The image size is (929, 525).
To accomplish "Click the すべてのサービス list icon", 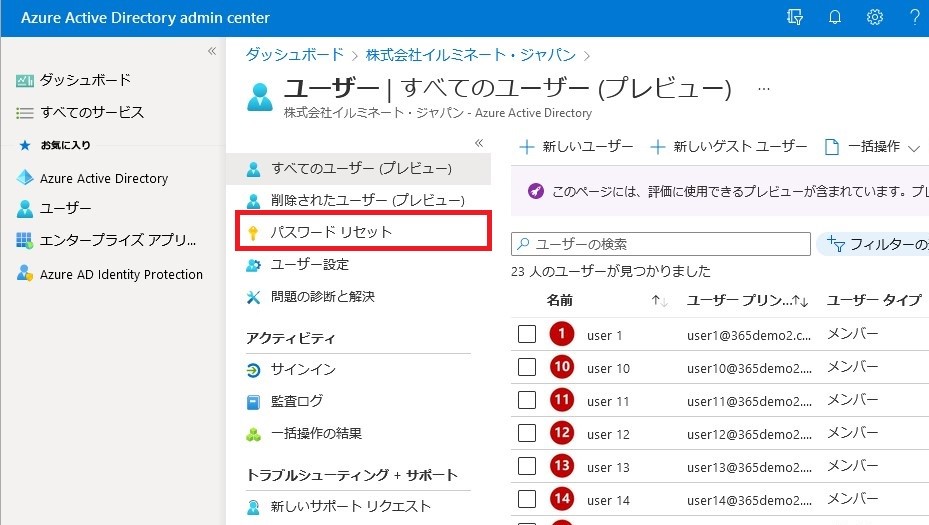I will coord(24,113).
